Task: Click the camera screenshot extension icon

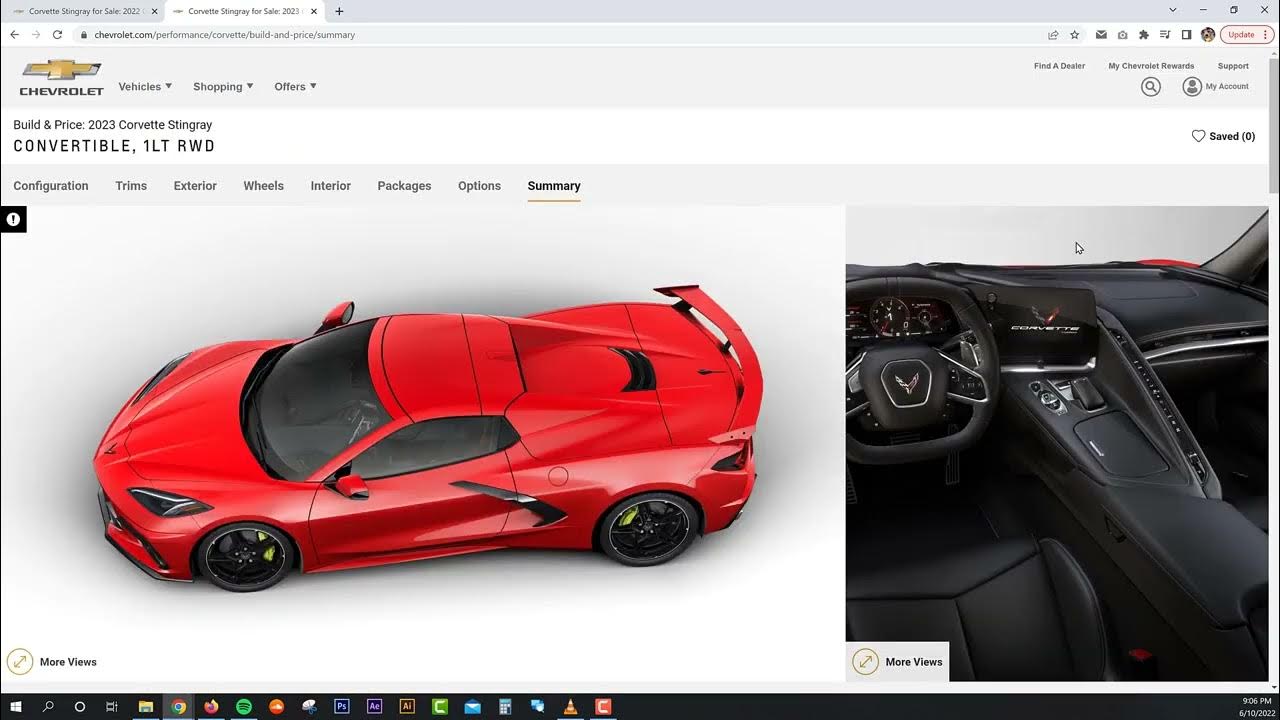Action: point(1123,34)
